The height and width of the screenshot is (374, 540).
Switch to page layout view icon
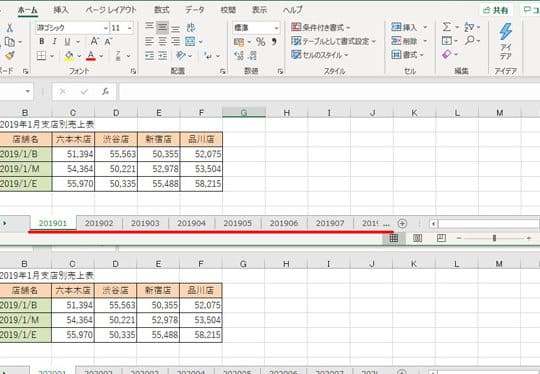417,238
